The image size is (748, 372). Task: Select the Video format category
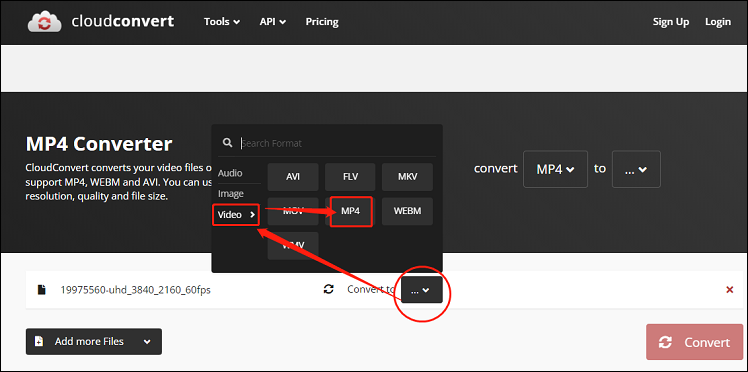tap(236, 215)
